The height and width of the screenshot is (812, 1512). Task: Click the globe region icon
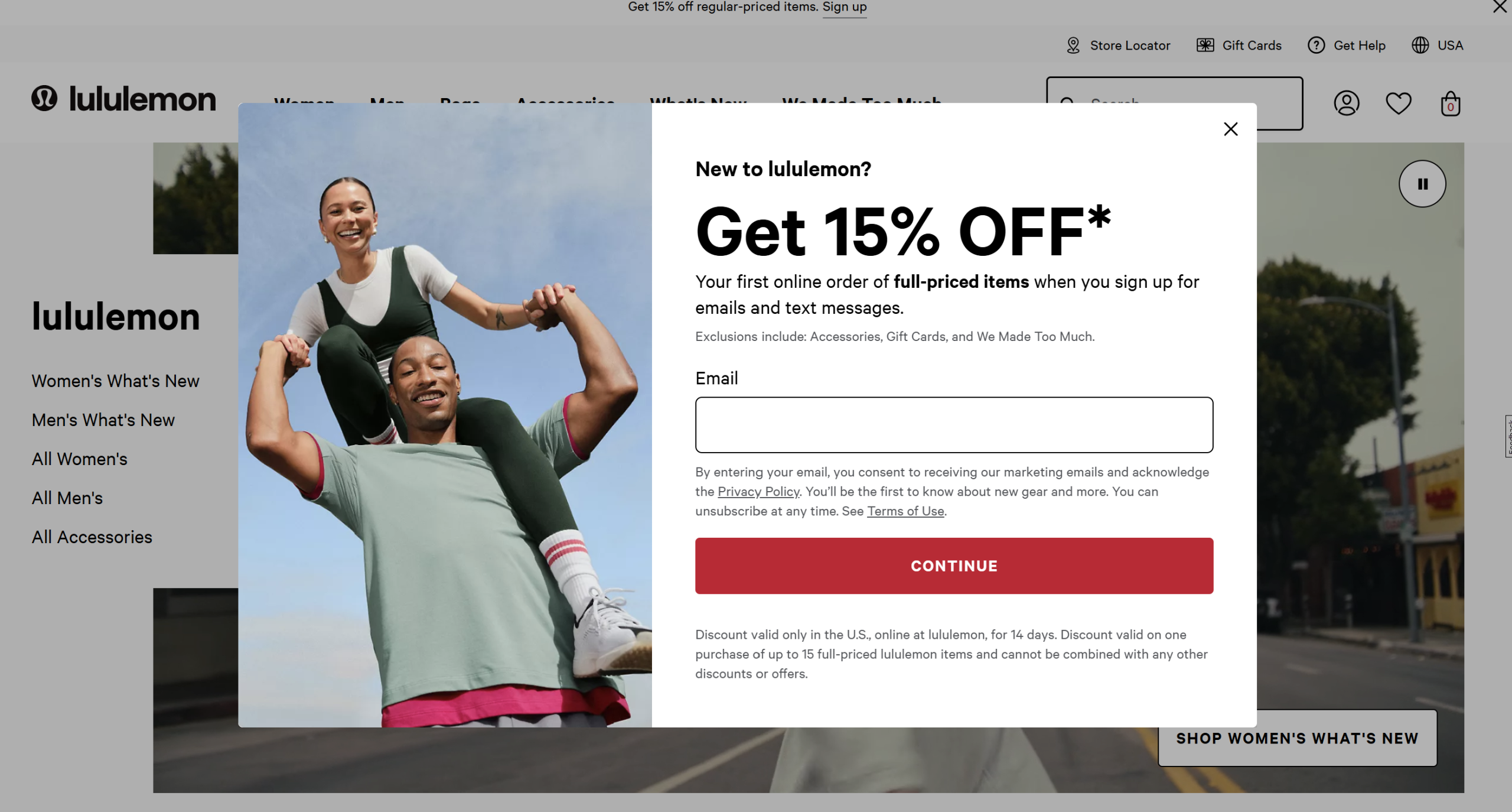click(x=1420, y=46)
